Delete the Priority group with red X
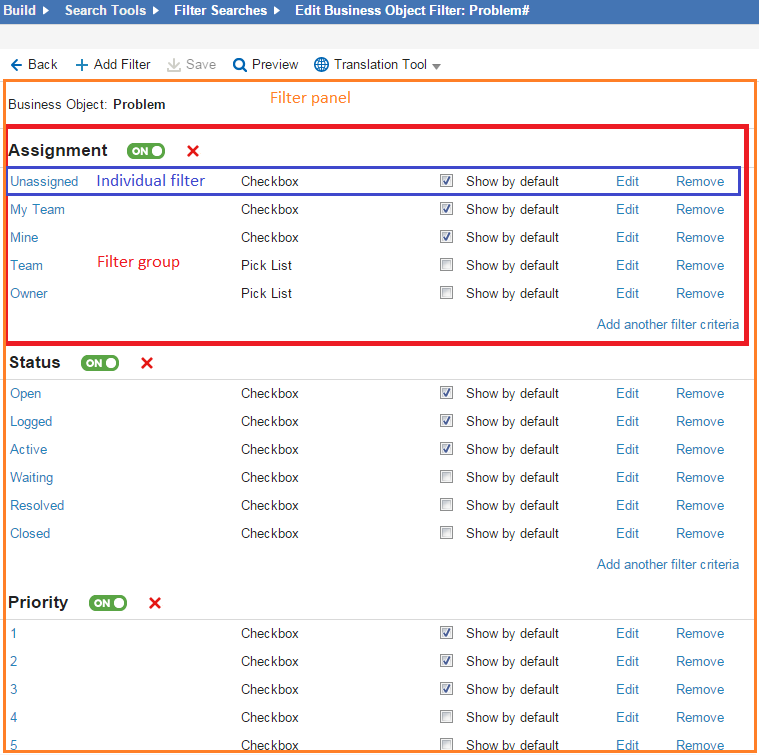 coord(155,603)
